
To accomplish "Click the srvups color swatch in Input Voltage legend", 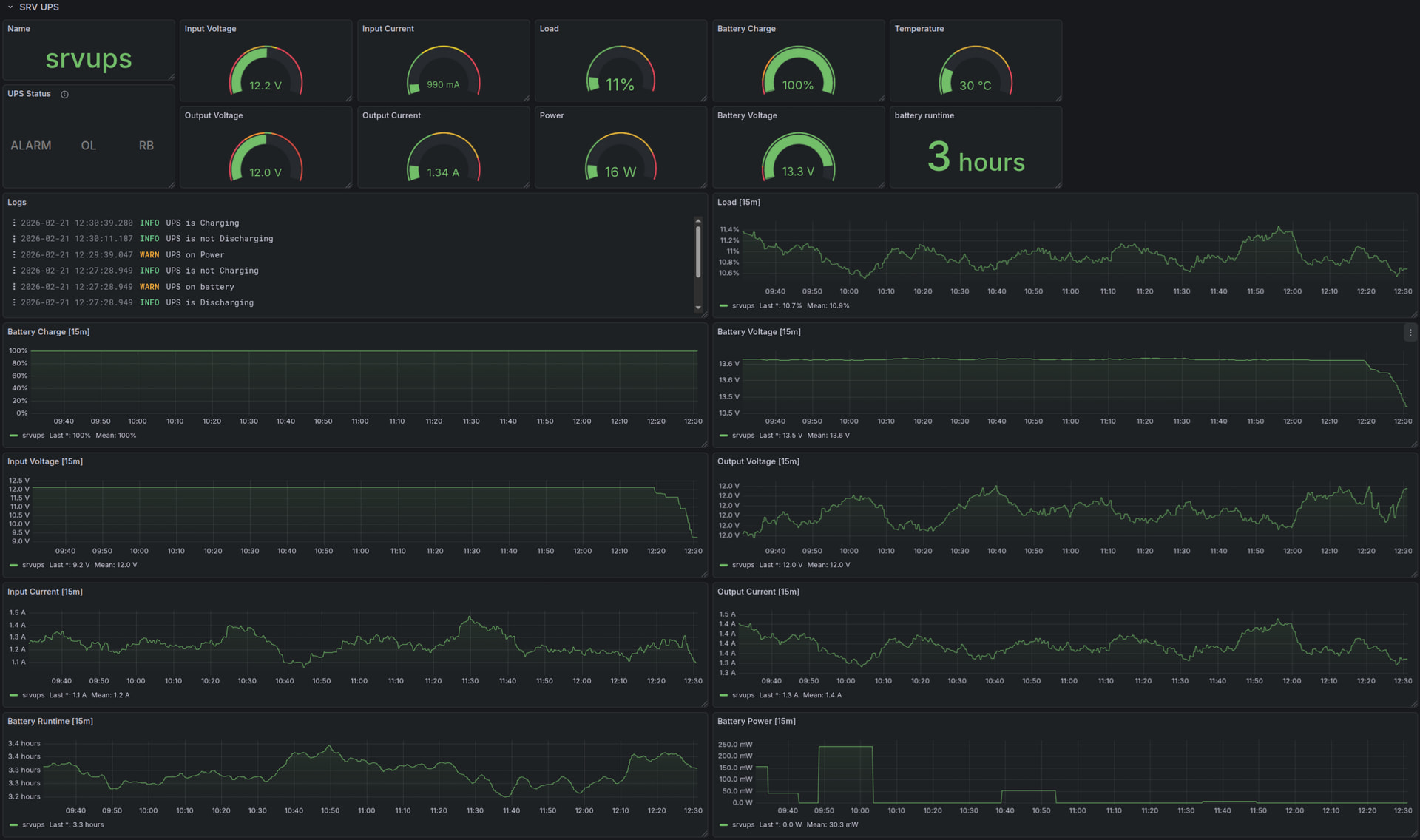I will click(x=13, y=566).
